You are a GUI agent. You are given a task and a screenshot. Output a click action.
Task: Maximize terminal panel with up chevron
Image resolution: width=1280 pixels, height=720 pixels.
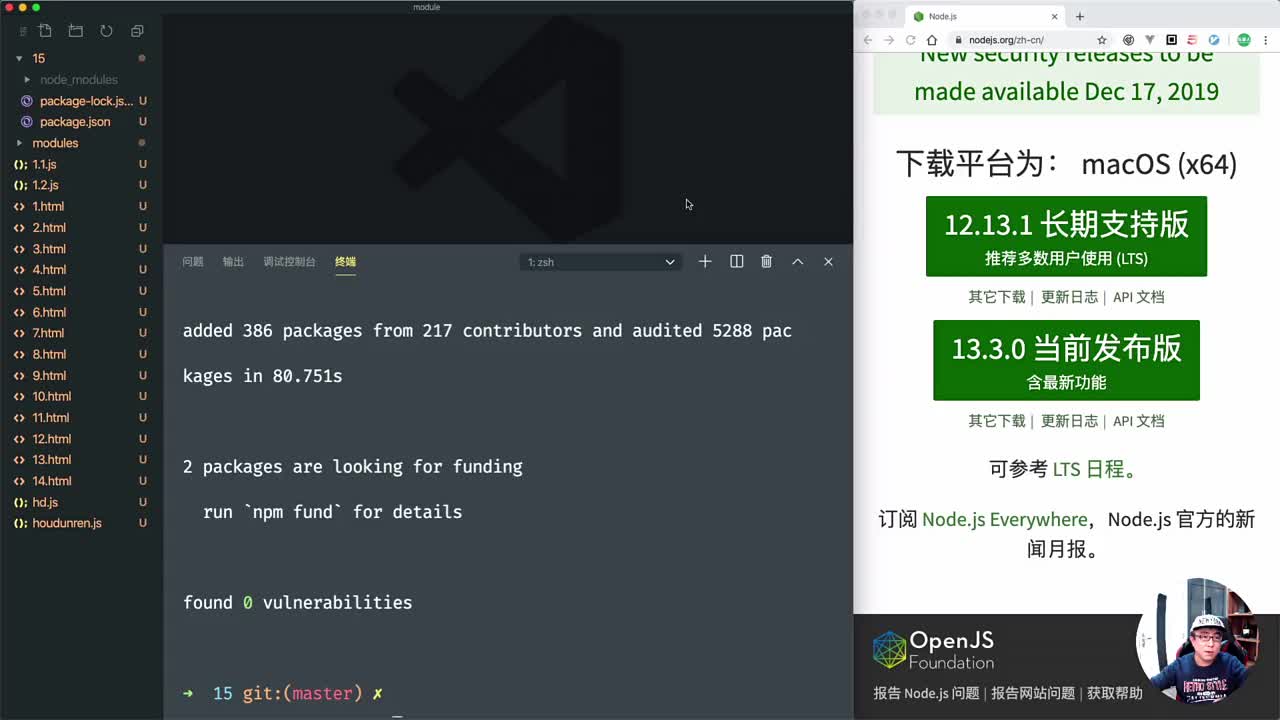click(x=798, y=261)
